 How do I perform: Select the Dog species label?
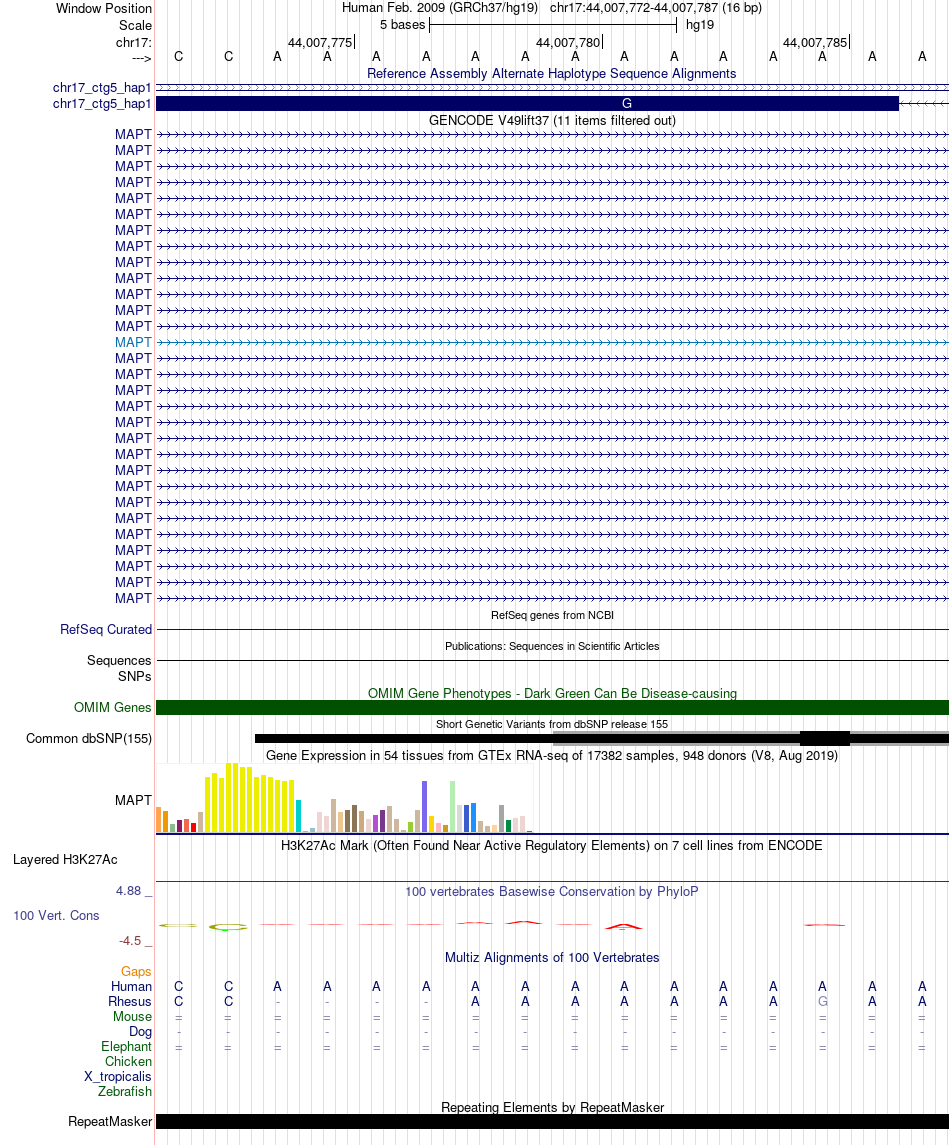pos(140,1032)
